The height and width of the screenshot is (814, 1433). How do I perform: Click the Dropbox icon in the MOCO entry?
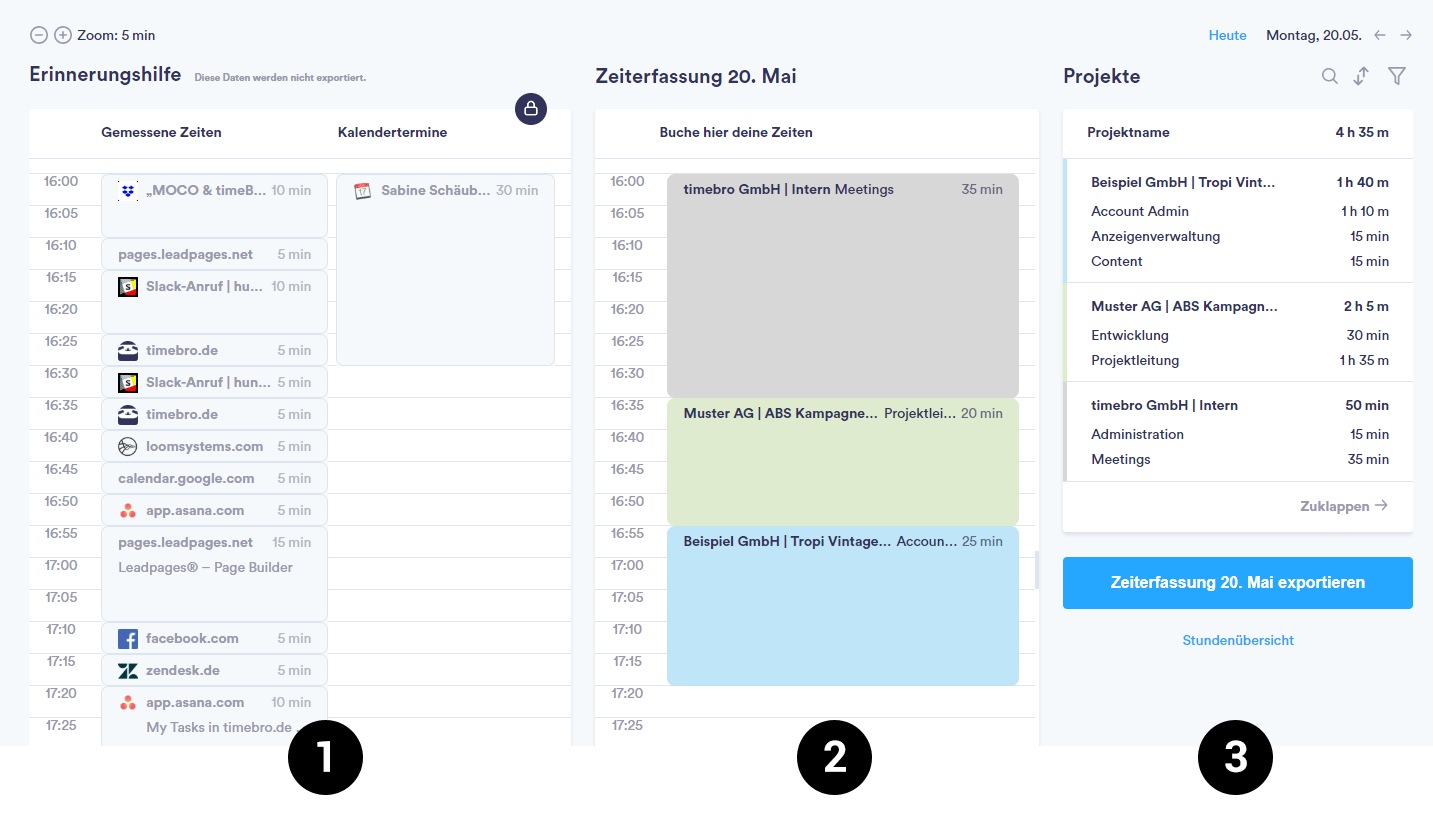coord(128,190)
